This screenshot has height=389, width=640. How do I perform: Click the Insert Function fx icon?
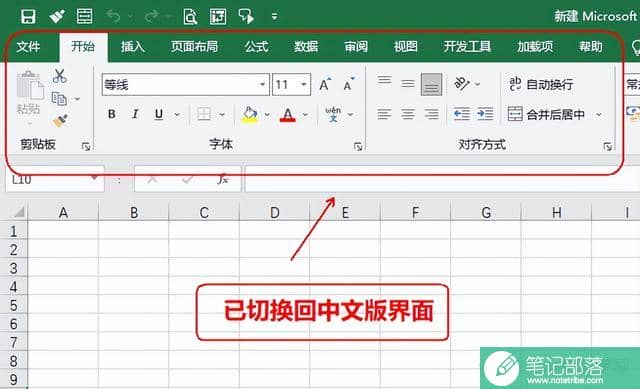point(223,179)
